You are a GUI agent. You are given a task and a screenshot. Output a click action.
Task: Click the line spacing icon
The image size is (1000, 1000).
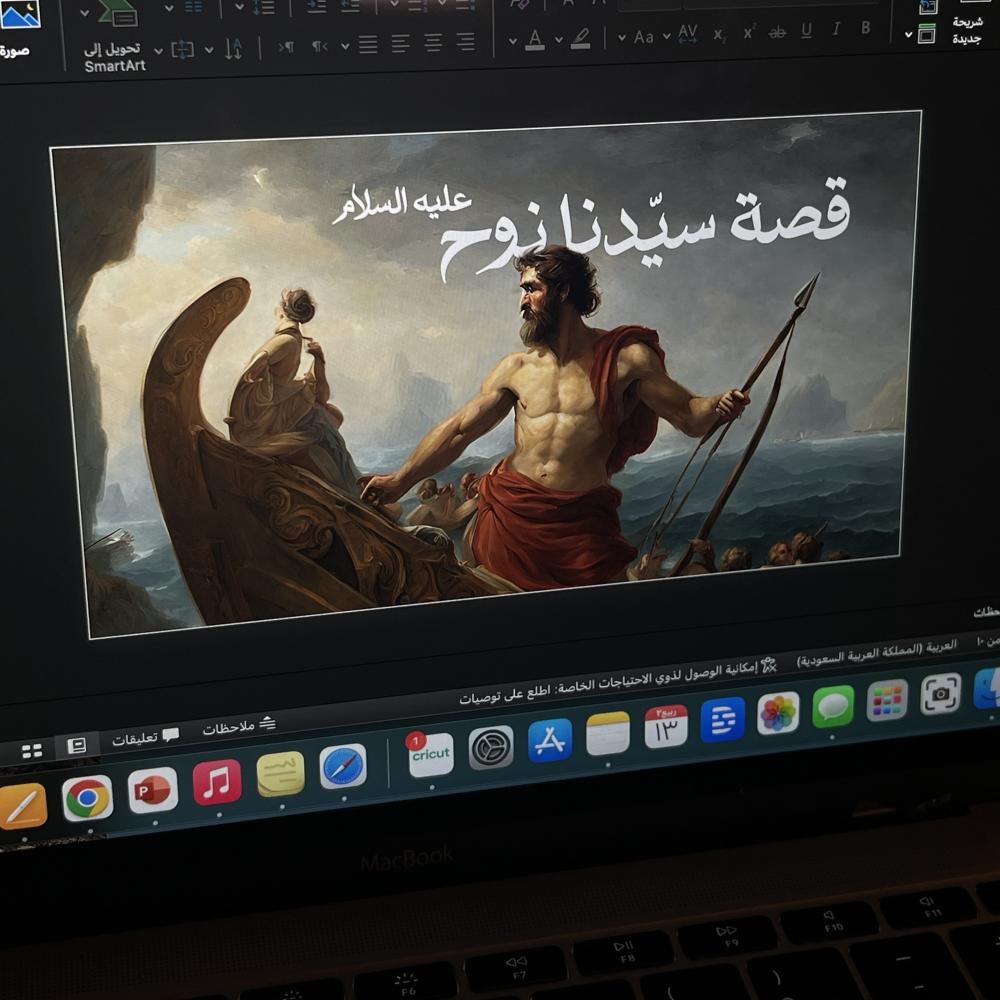coord(263,8)
